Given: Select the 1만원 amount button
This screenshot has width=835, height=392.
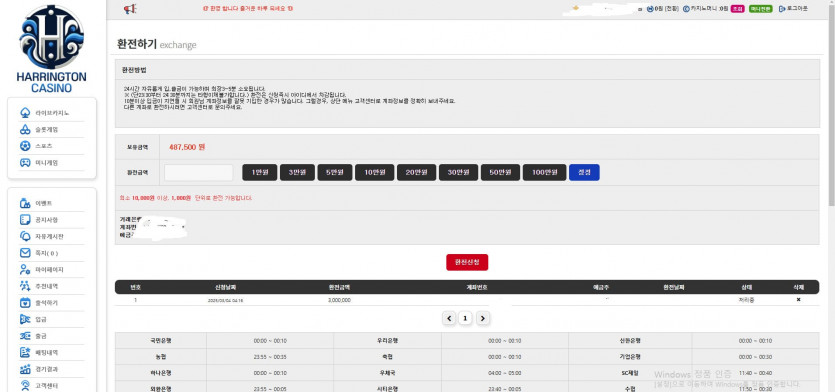Looking at the screenshot, I should pyautogui.click(x=259, y=173).
